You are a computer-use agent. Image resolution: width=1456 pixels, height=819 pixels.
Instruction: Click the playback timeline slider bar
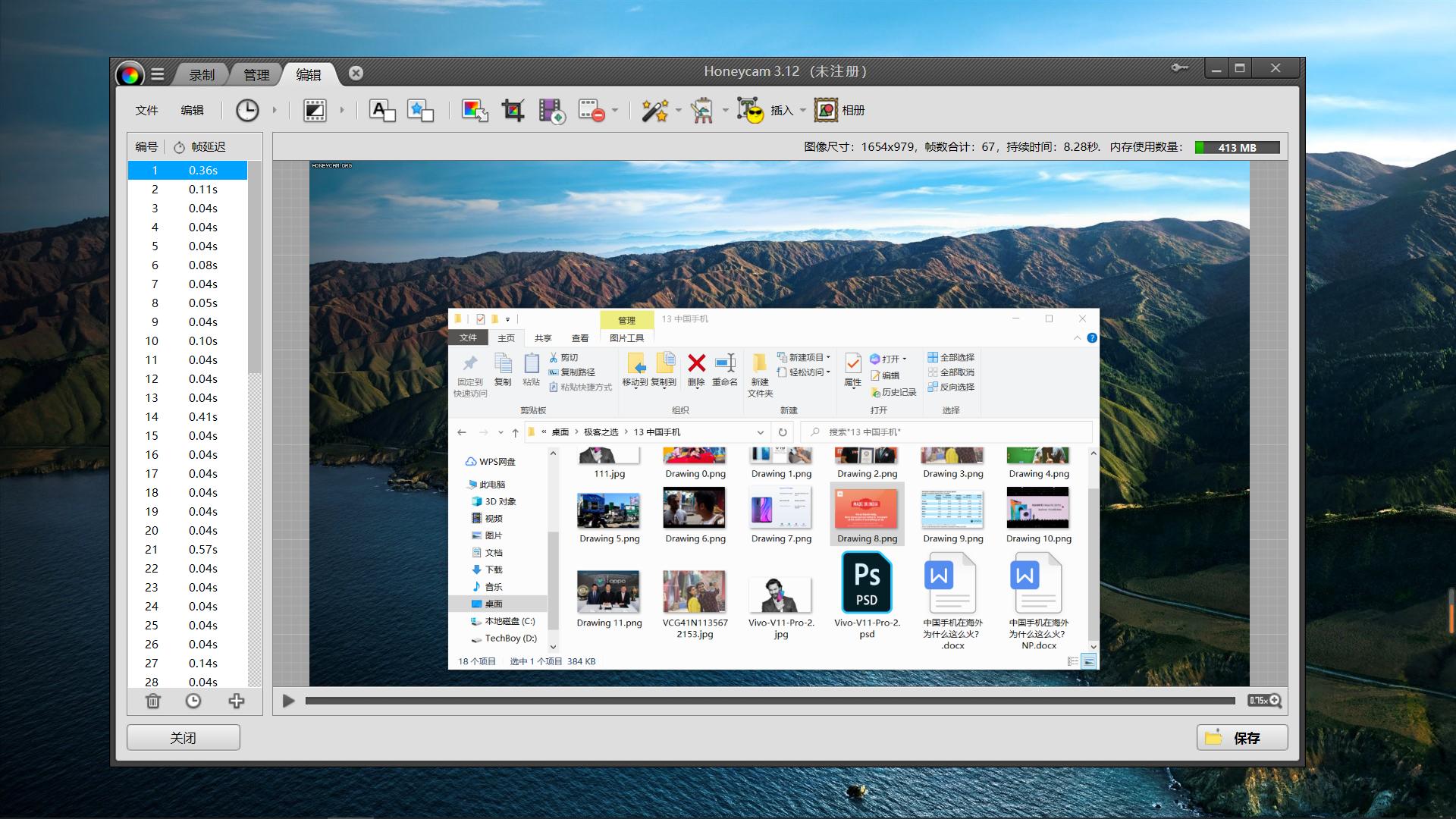click(770, 701)
